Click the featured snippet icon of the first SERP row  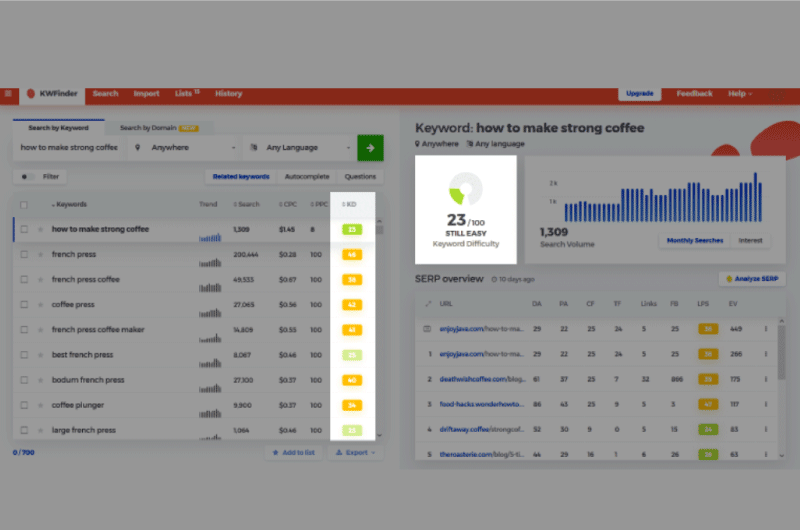click(x=427, y=329)
